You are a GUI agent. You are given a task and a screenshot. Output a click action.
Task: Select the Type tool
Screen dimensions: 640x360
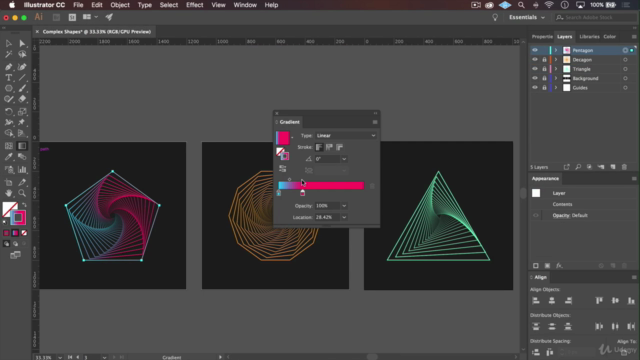[x=9, y=78]
